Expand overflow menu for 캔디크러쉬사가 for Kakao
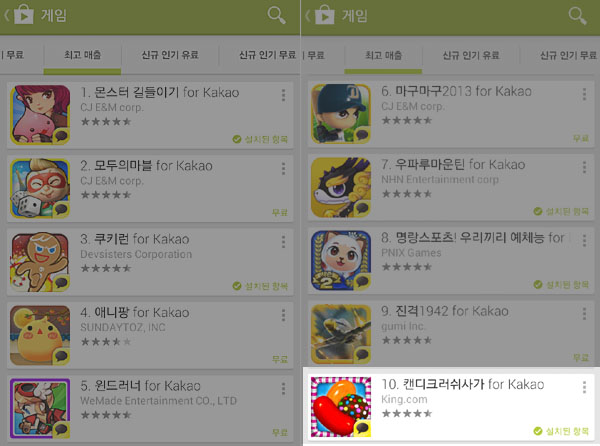The width and height of the screenshot is (600, 446). pos(584,387)
